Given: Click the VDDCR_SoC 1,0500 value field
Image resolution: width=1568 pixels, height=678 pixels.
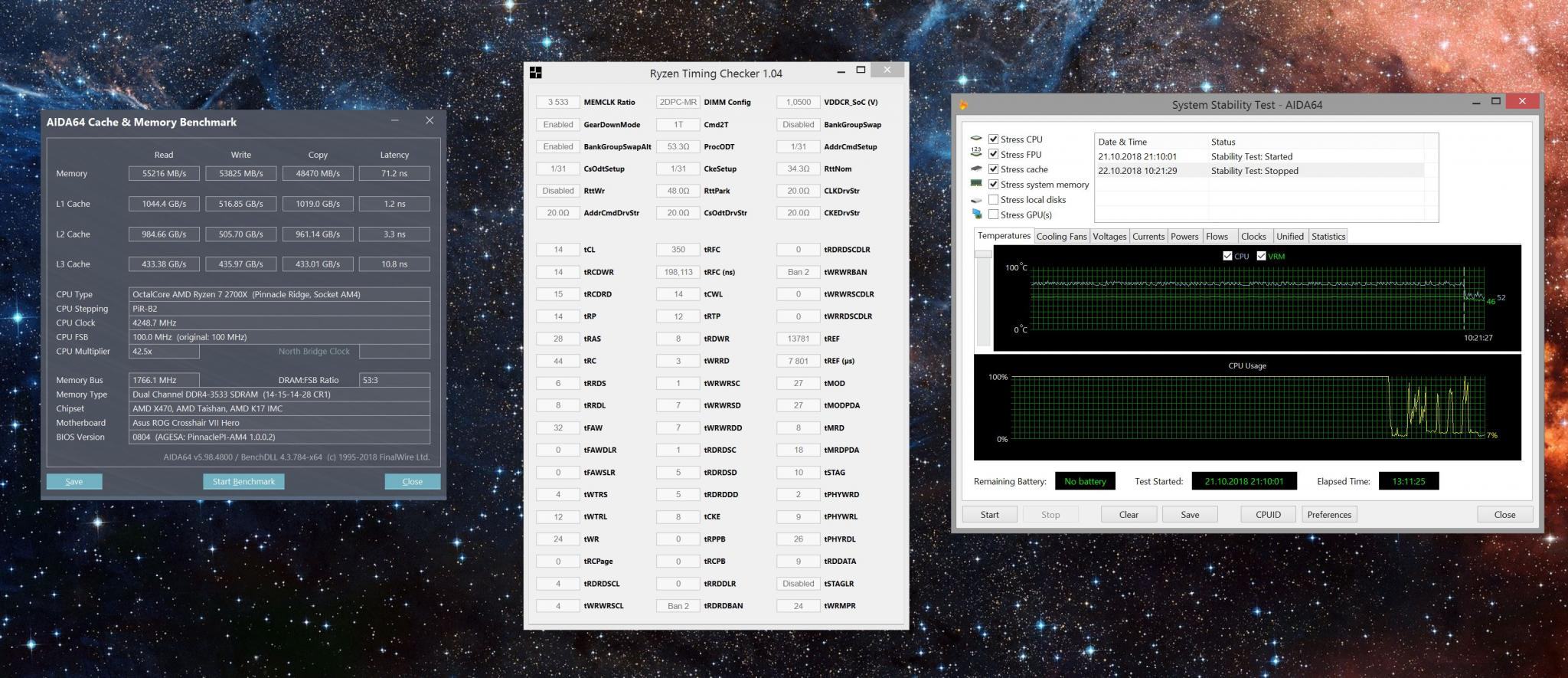Looking at the screenshot, I should click(x=798, y=103).
